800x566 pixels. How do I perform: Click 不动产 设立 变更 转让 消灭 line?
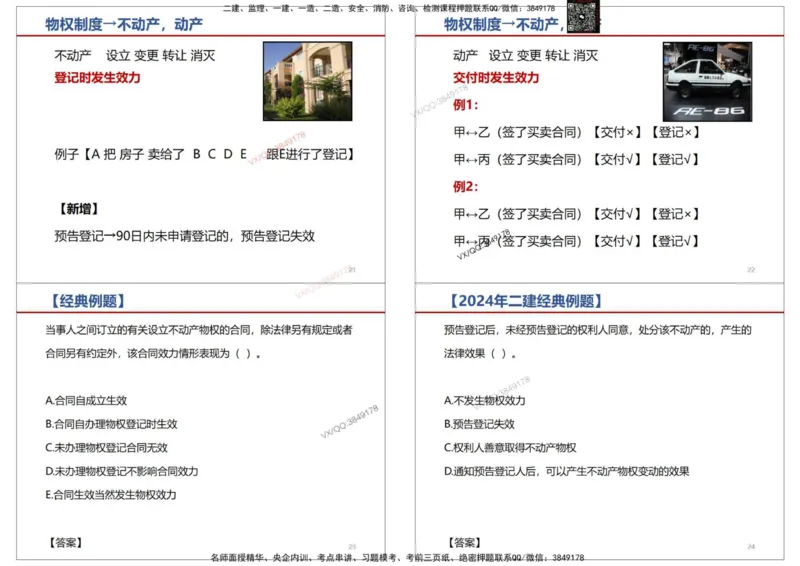135,55
